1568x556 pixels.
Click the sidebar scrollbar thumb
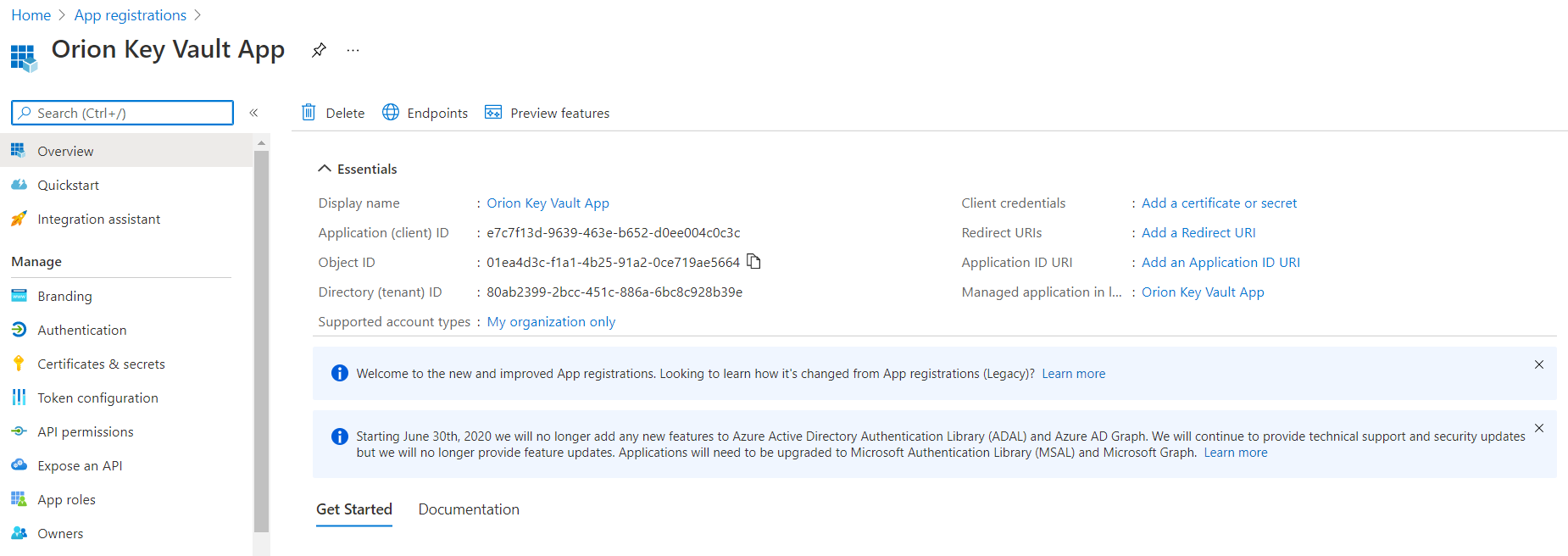(261, 342)
